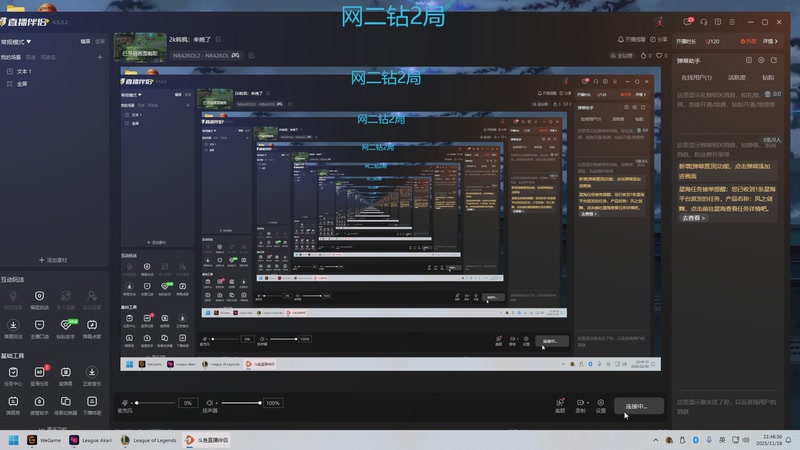This screenshot has height=450, width=800.
Task: Open the 弹幕秀 danmaku show tool
Action: click(13, 405)
